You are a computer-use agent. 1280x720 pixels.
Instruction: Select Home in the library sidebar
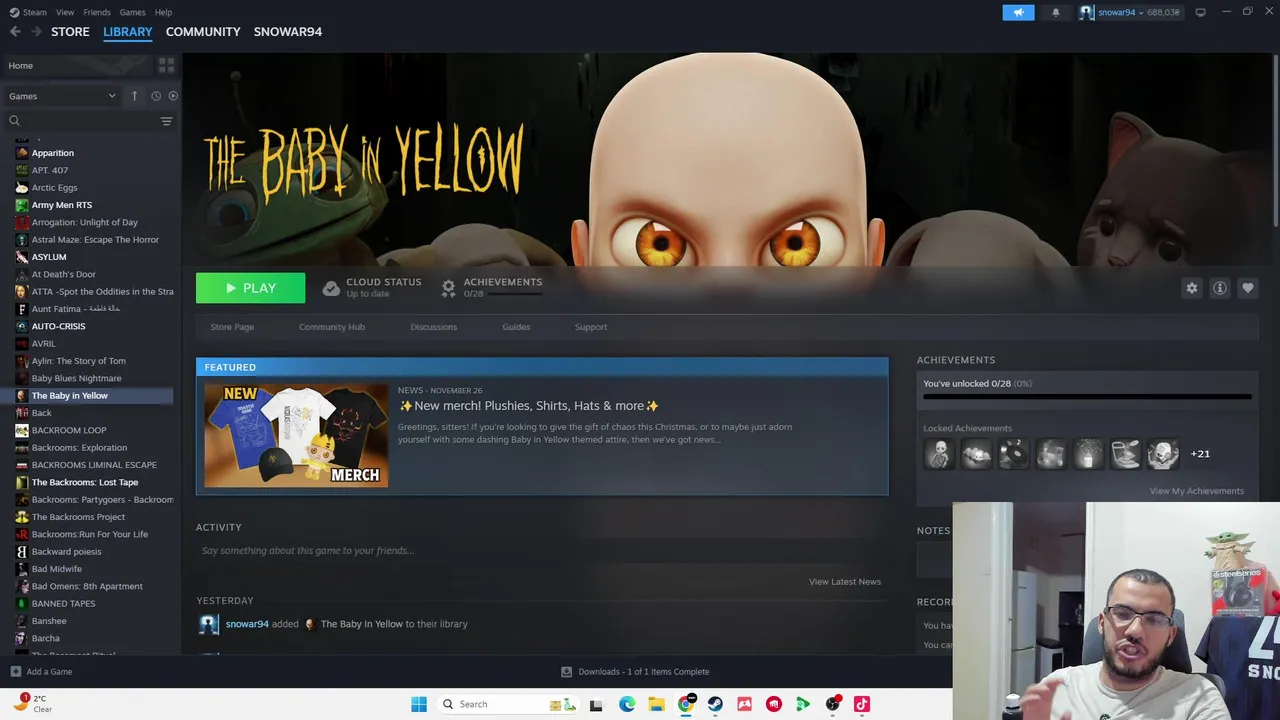[78, 65]
